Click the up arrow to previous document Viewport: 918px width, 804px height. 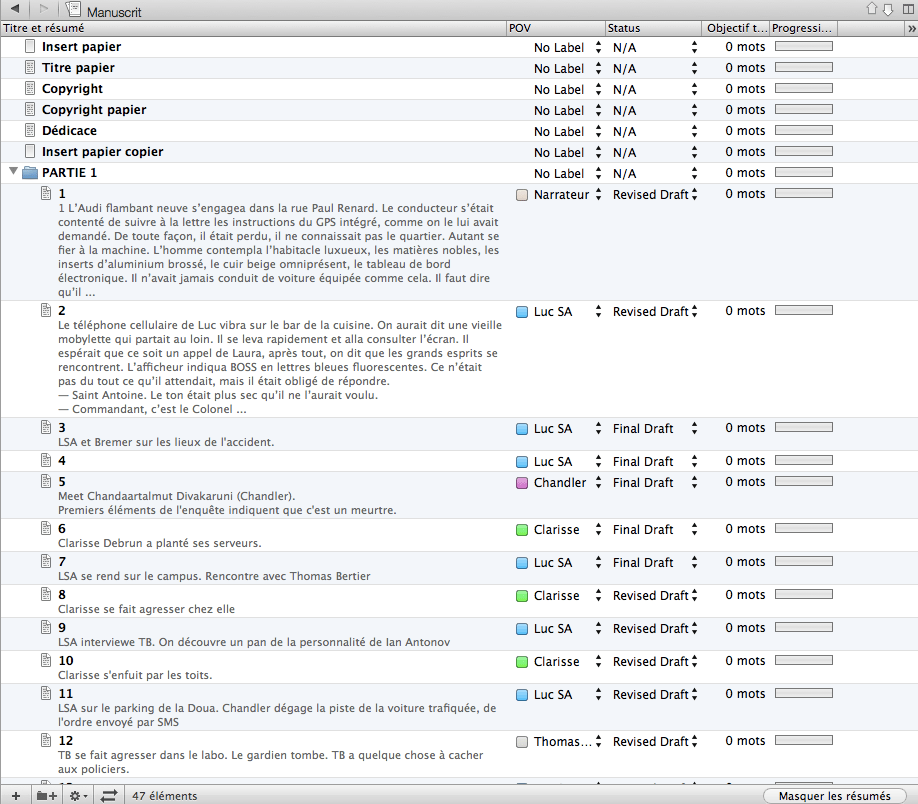coord(872,9)
